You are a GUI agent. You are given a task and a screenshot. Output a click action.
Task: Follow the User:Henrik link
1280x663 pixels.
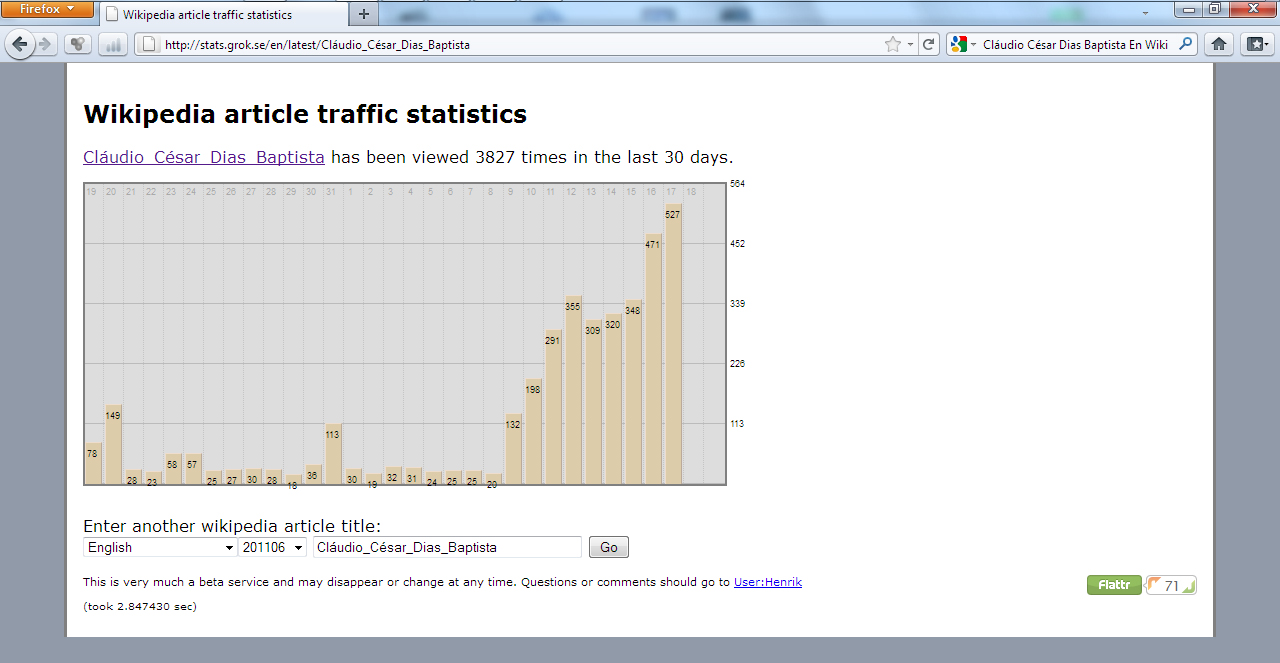click(767, 582)
